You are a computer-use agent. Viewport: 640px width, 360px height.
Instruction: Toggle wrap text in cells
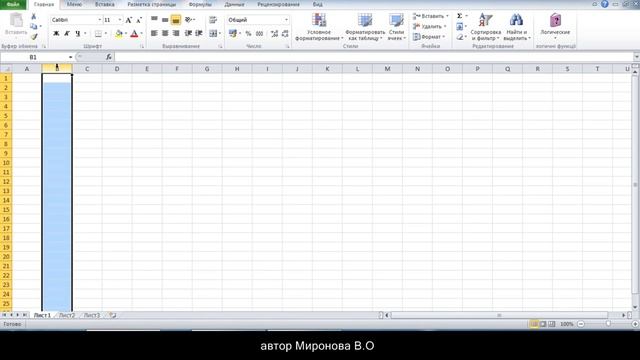tap(213, 20)
